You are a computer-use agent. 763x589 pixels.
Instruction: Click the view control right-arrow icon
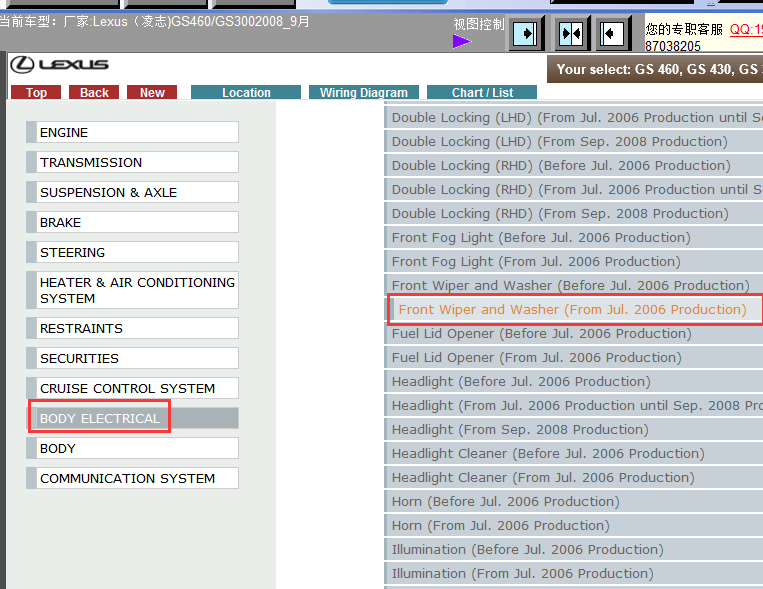[x=526, y=34]
